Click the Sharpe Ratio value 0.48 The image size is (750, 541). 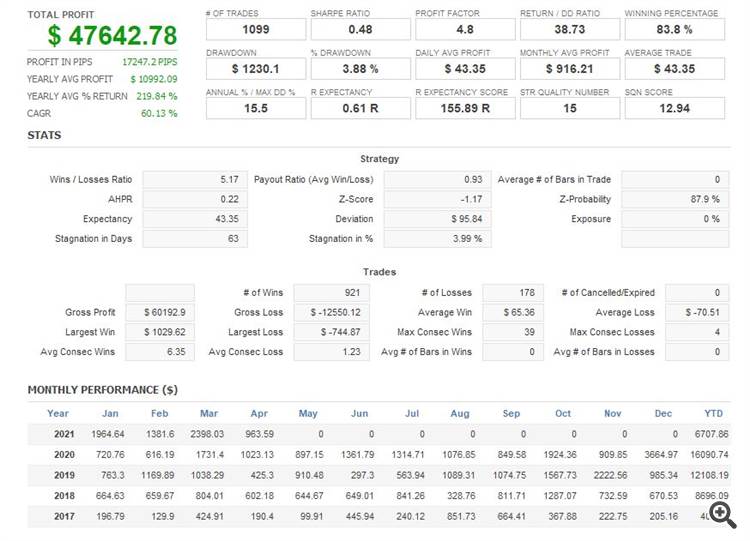click(x=360, y=29)
